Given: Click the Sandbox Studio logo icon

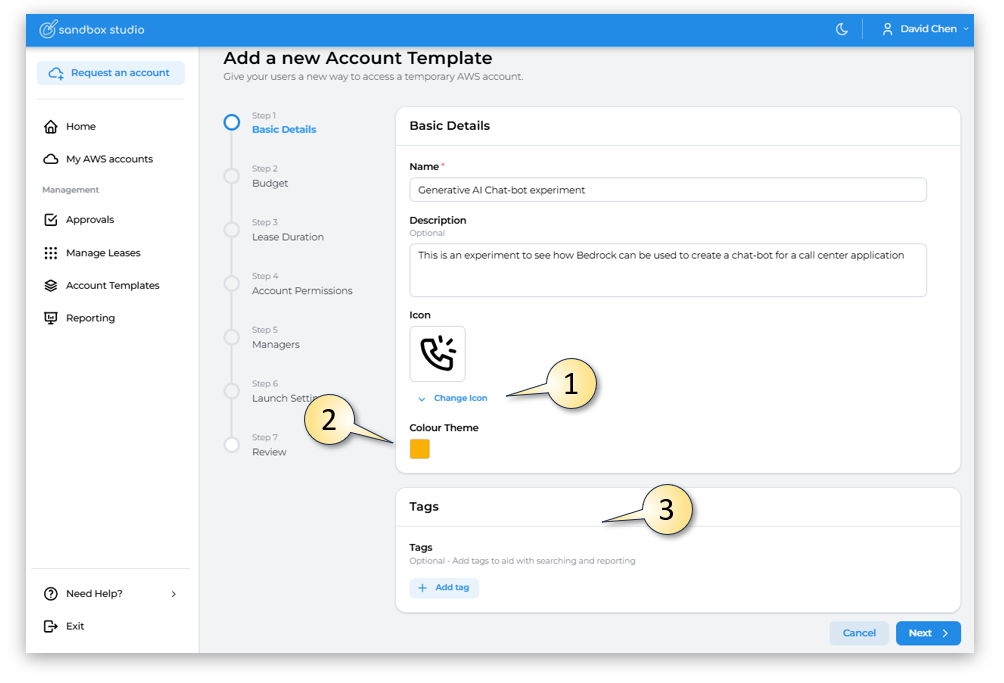Looking at the screenshot, I should pos(47,30).
